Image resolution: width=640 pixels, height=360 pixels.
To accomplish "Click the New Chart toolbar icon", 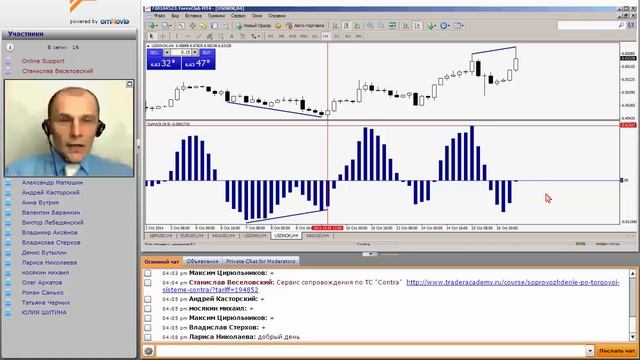I will [x=152, y=26].
